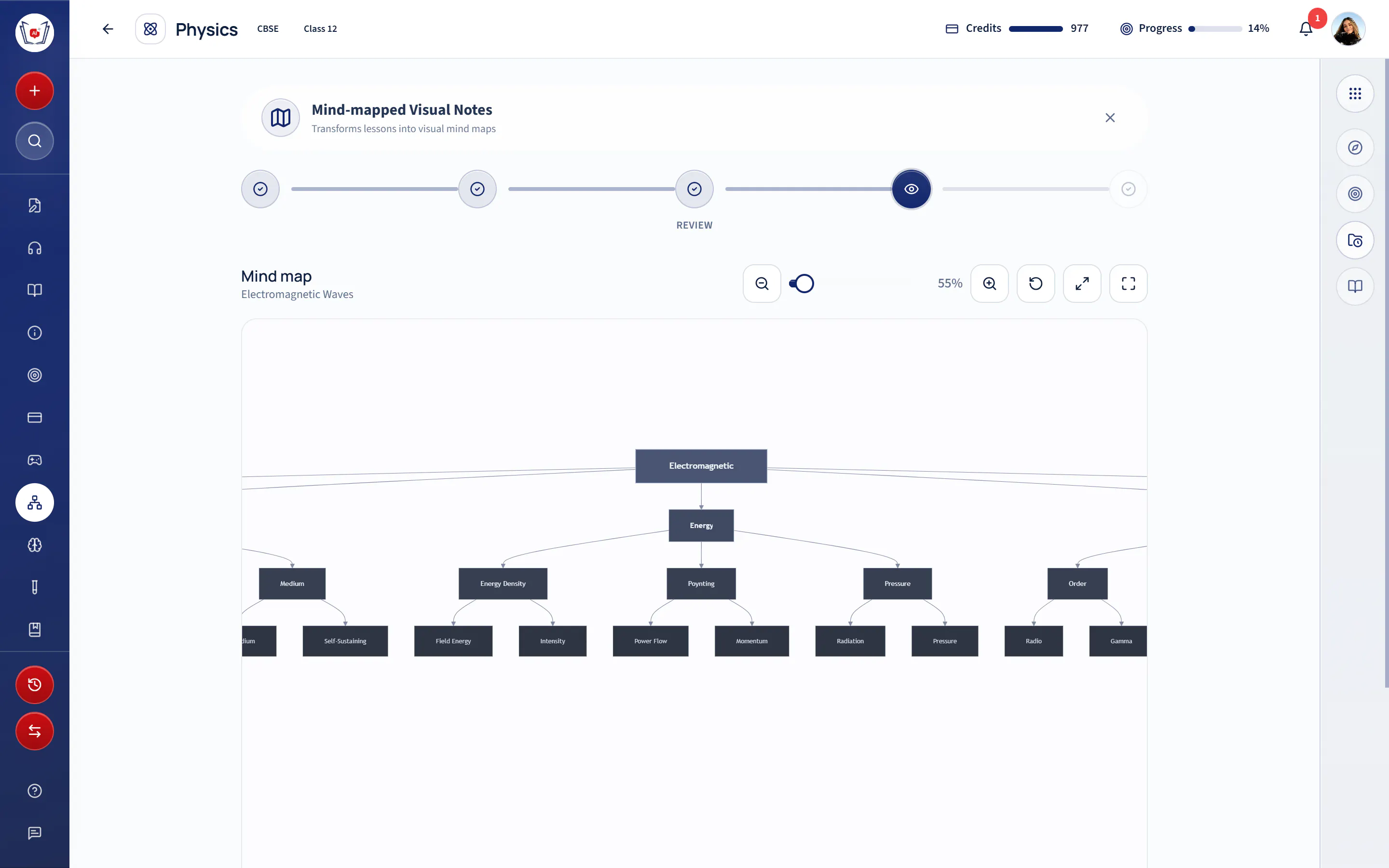The width and height of the screenshot is (1389, 868).
Task: Click the red plus create button
Action: 34,91
